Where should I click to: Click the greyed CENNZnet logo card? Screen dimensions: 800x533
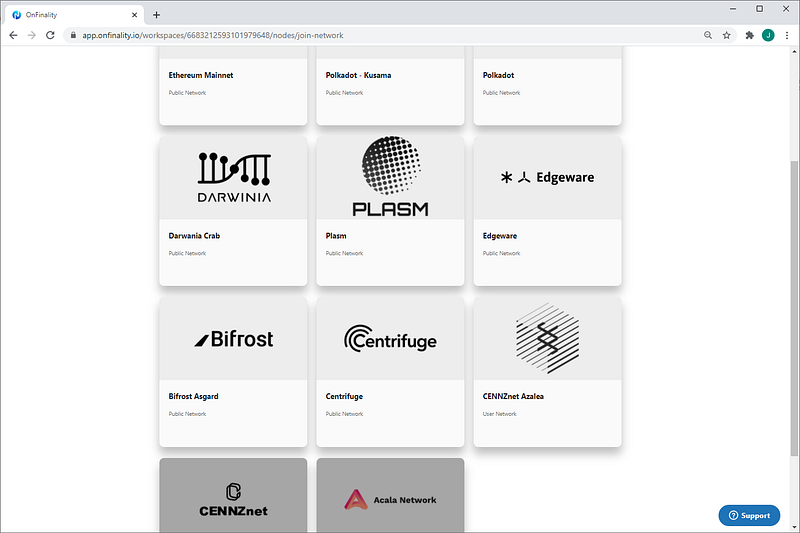point(233,495)
